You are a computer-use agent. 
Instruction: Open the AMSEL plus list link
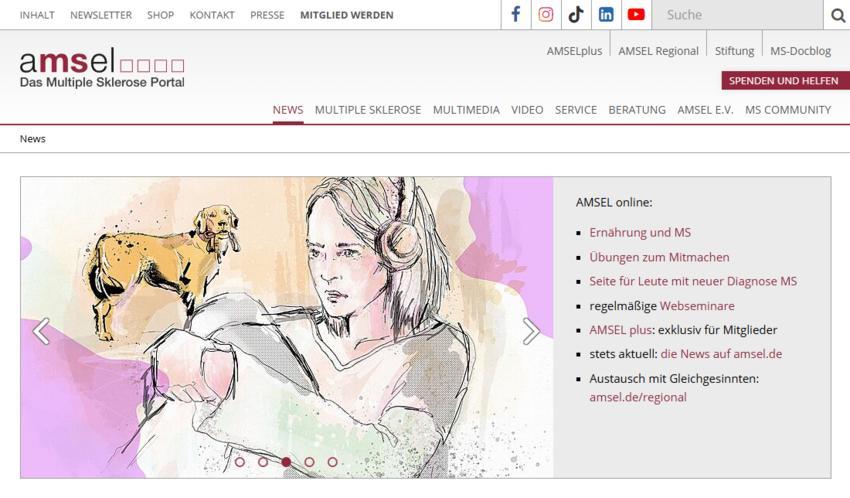tap(621, 330)
